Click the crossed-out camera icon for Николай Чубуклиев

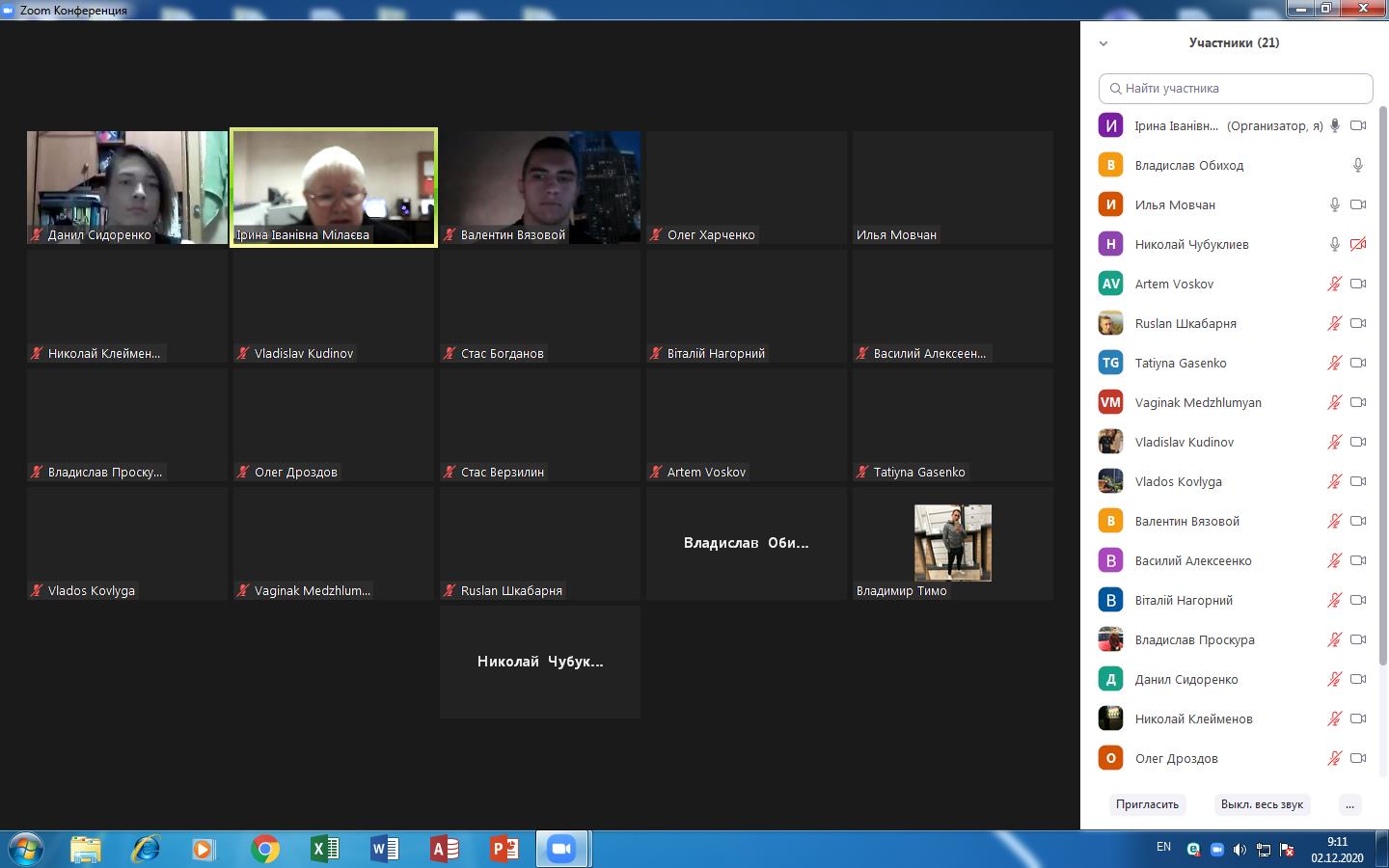[x=1358, y=244]
